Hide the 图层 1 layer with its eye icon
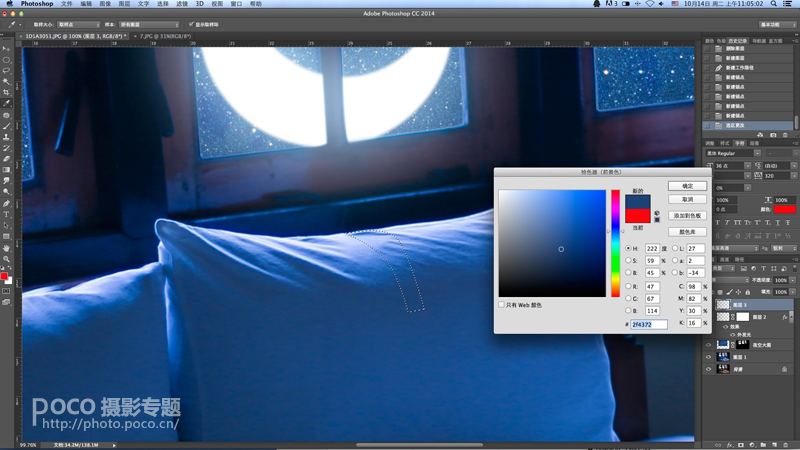This screenshot has width=800, height=450. (708, 357)
